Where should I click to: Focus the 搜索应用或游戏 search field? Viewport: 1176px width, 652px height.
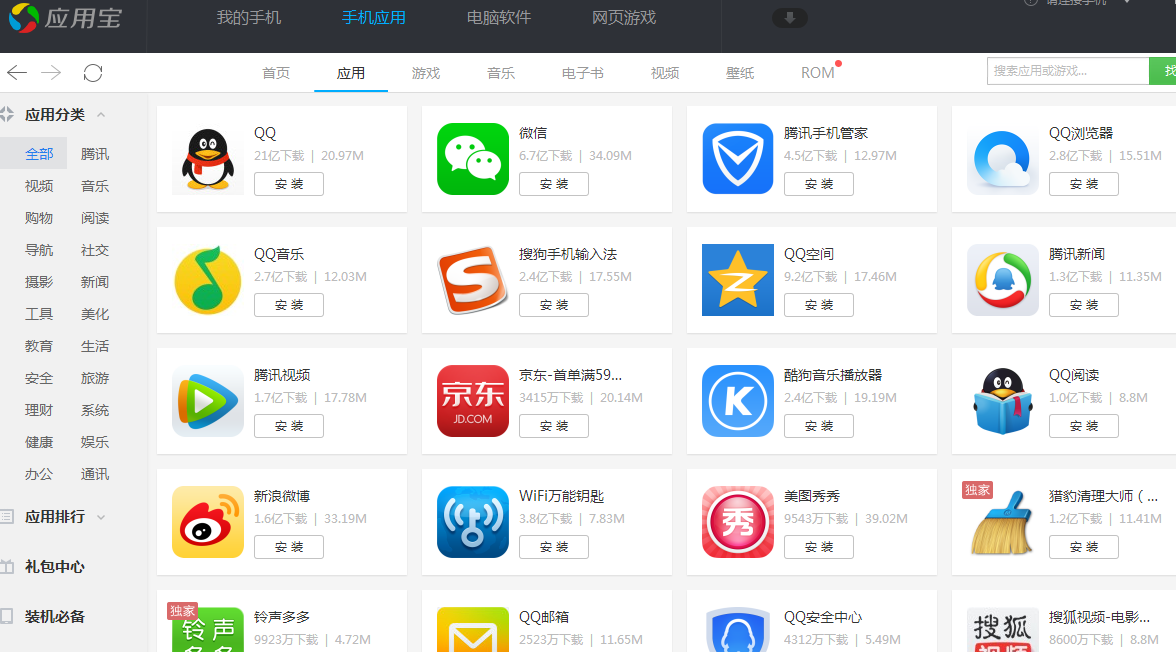[1068, 71]
